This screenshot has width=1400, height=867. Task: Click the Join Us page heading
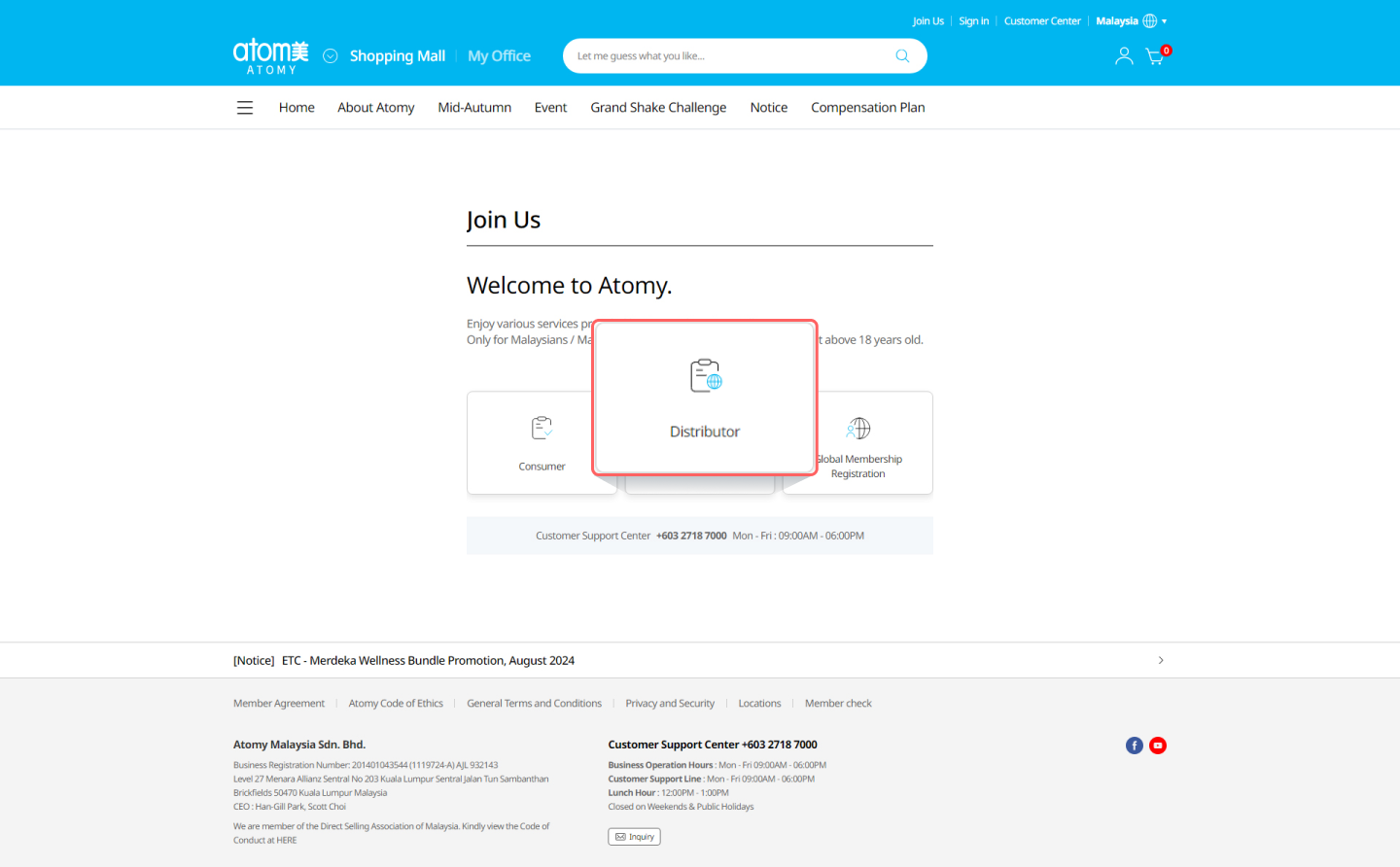tap(504, 221)
